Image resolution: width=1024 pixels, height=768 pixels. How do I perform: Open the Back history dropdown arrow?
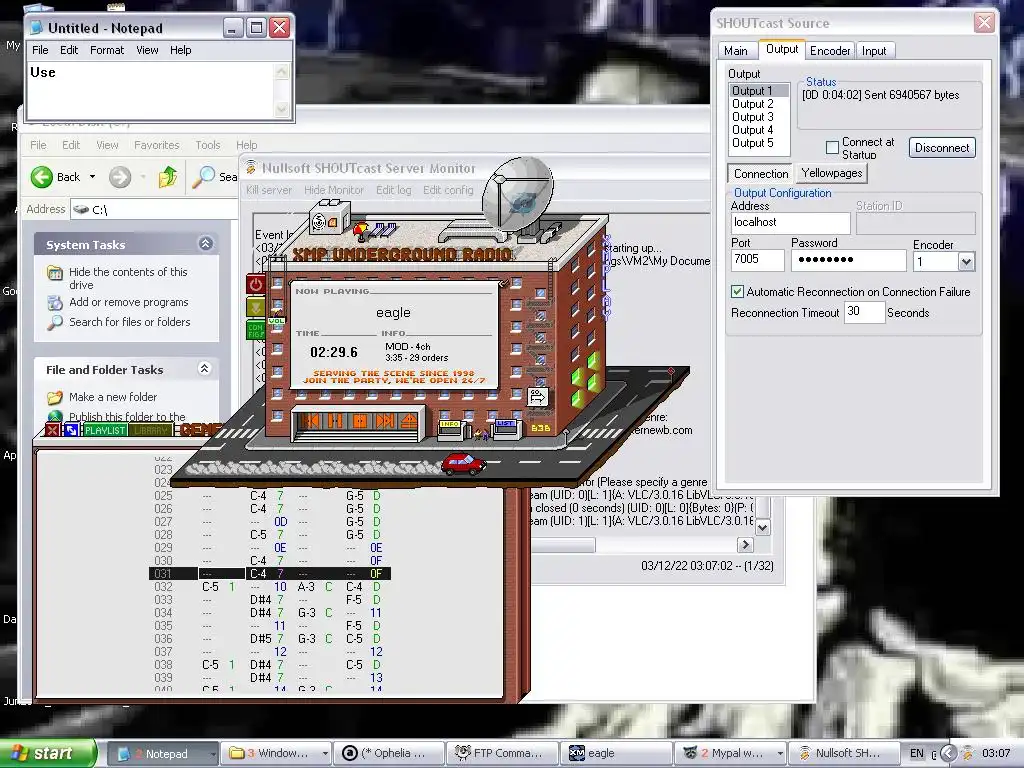[92, 177]
